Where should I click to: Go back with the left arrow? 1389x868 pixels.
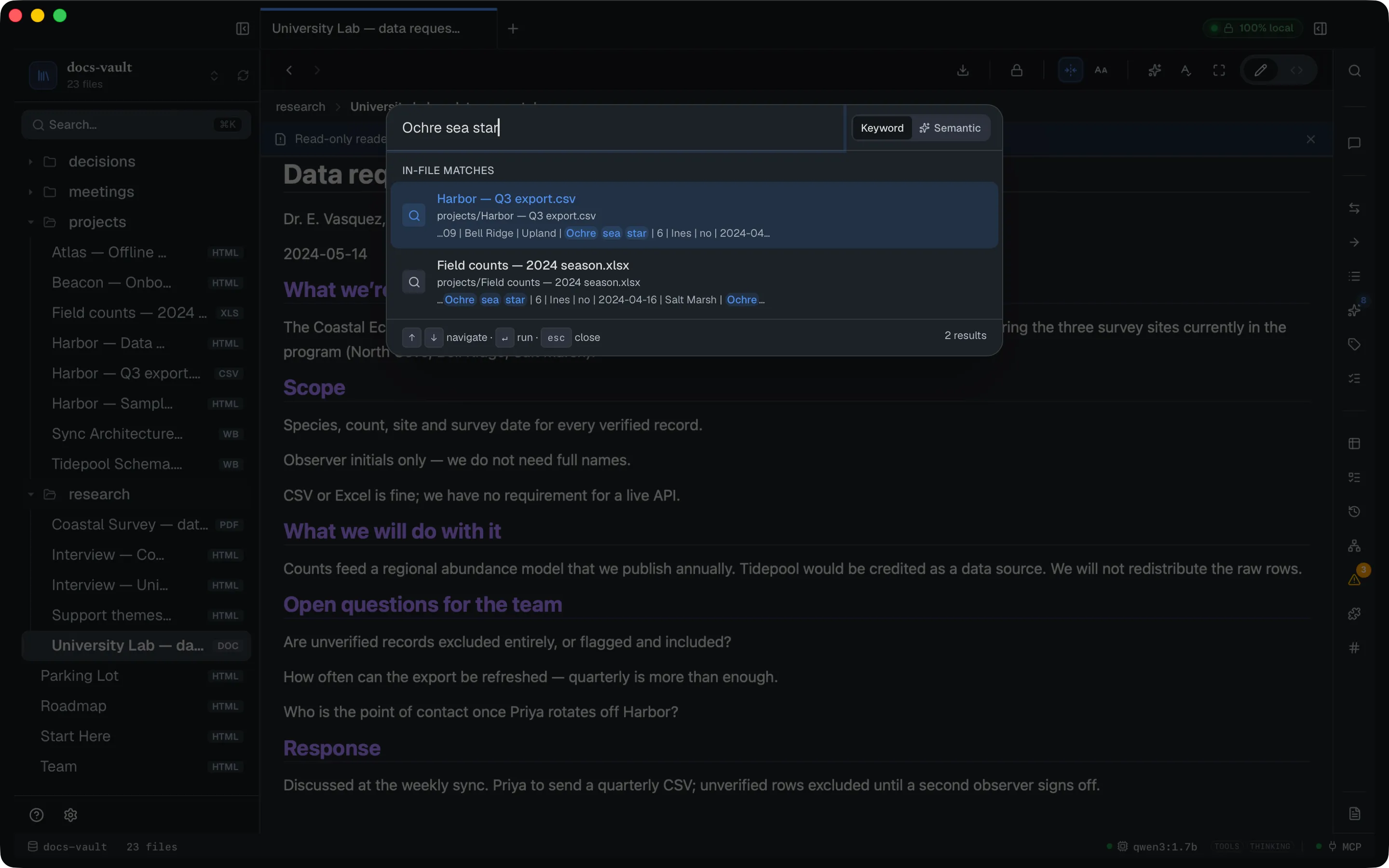pos(289,70)
